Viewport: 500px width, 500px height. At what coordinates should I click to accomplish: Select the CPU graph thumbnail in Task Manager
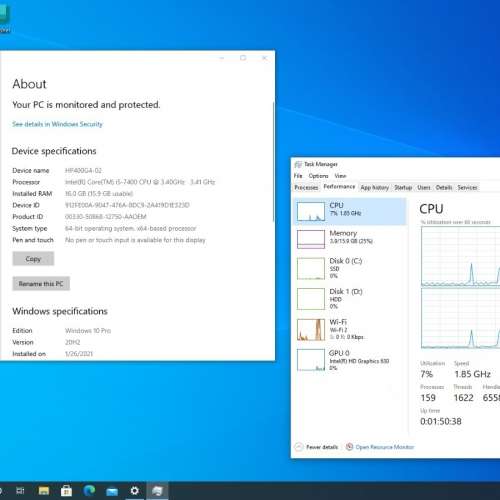tap(311, 211)
